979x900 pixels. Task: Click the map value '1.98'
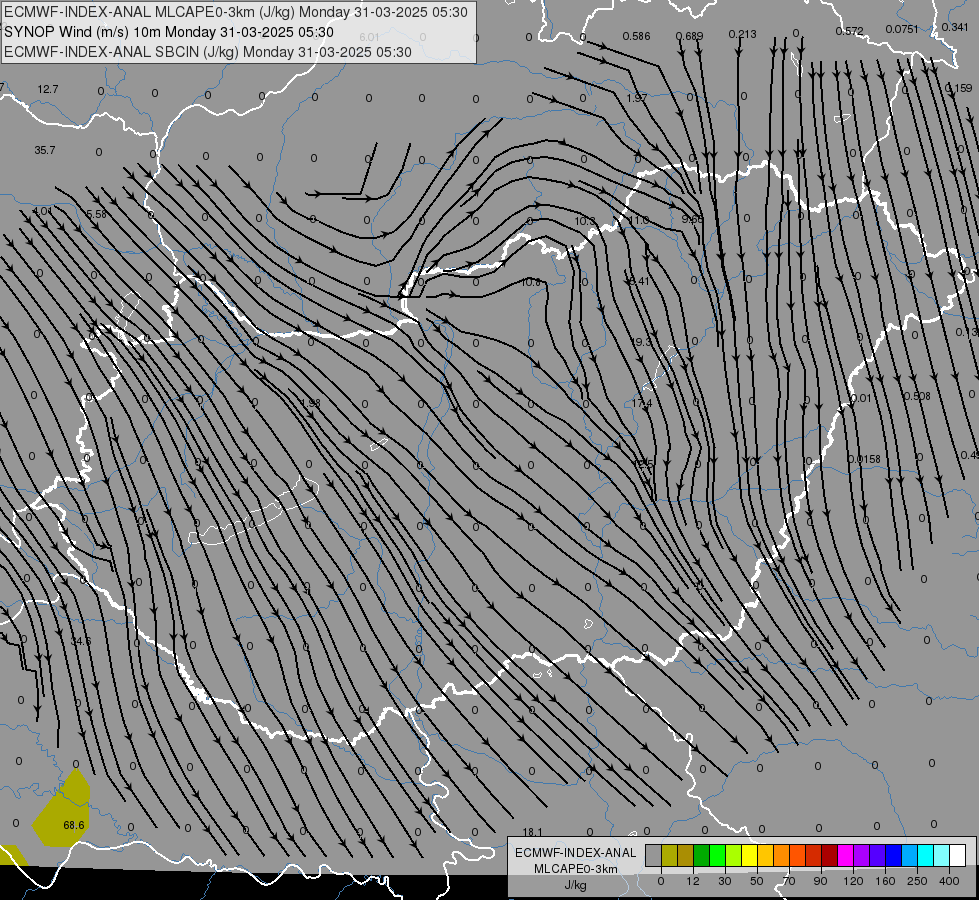click(310, 403)
